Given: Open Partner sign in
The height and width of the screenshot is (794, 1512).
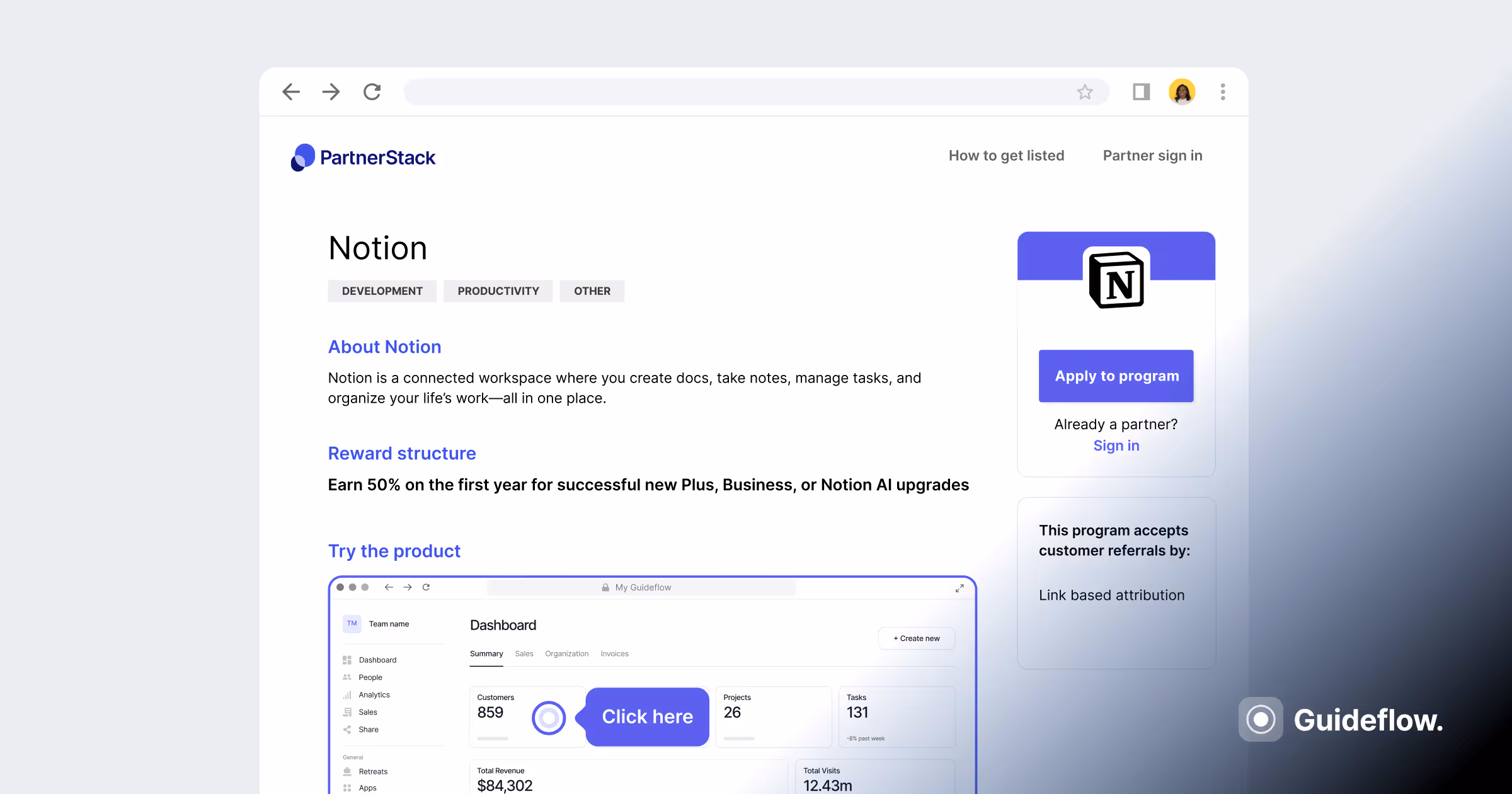Looking at the screenshot, I should (x=1152, y=156).
